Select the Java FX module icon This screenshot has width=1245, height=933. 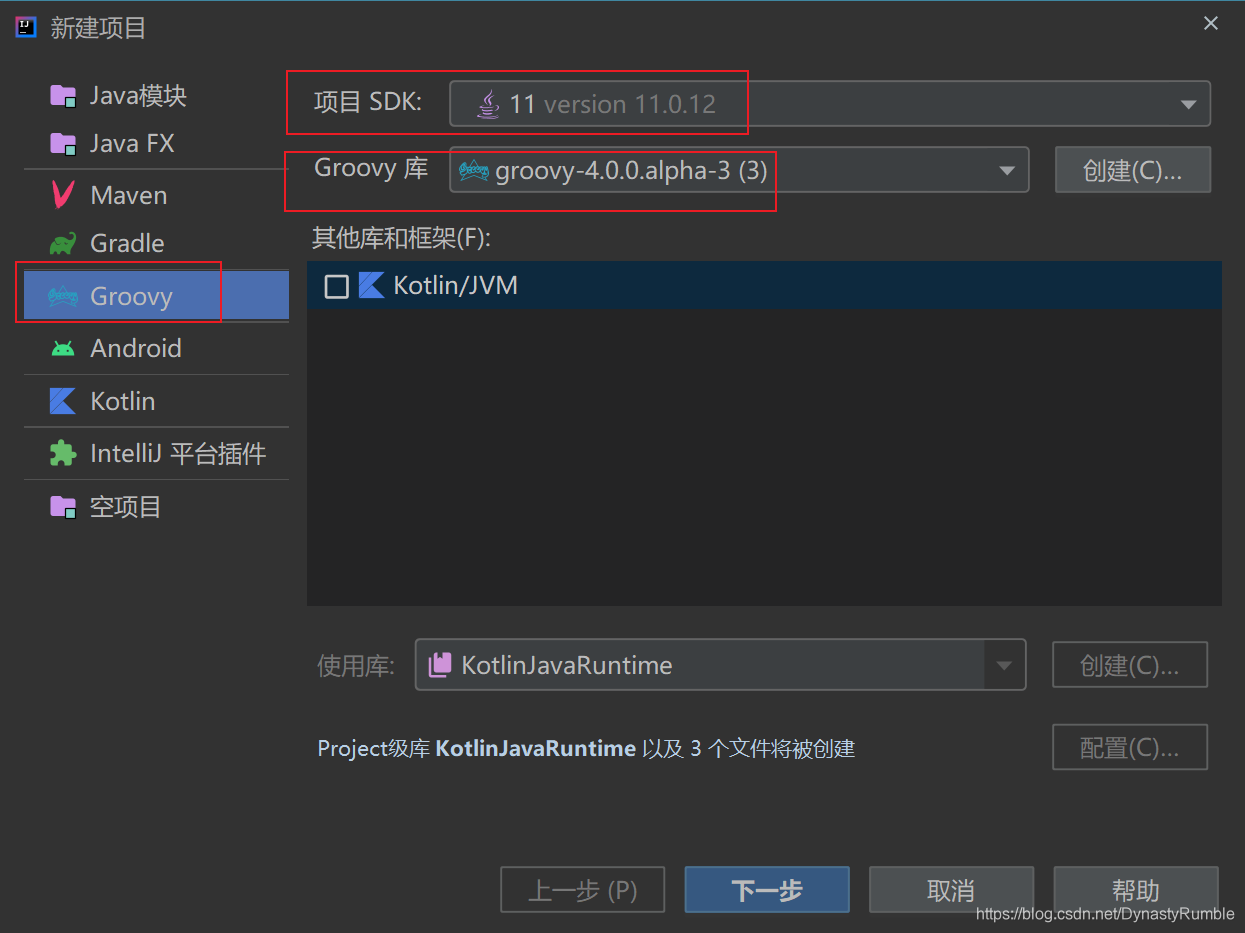pos(62,142)
